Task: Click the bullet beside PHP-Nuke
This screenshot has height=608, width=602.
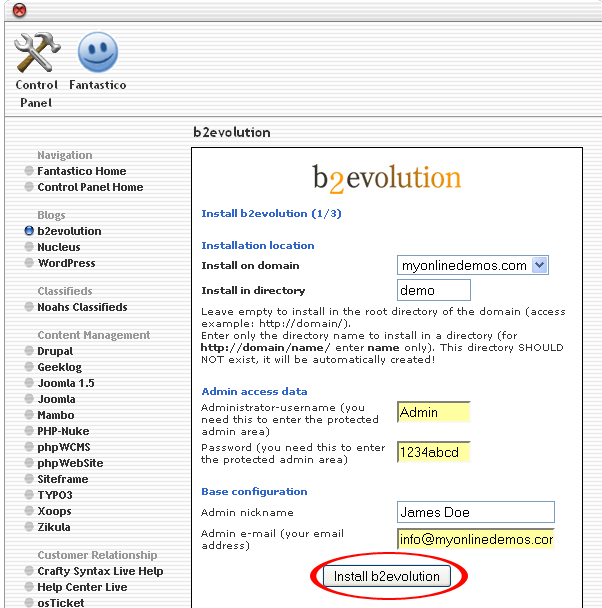Action: click(x=29, y=431)
